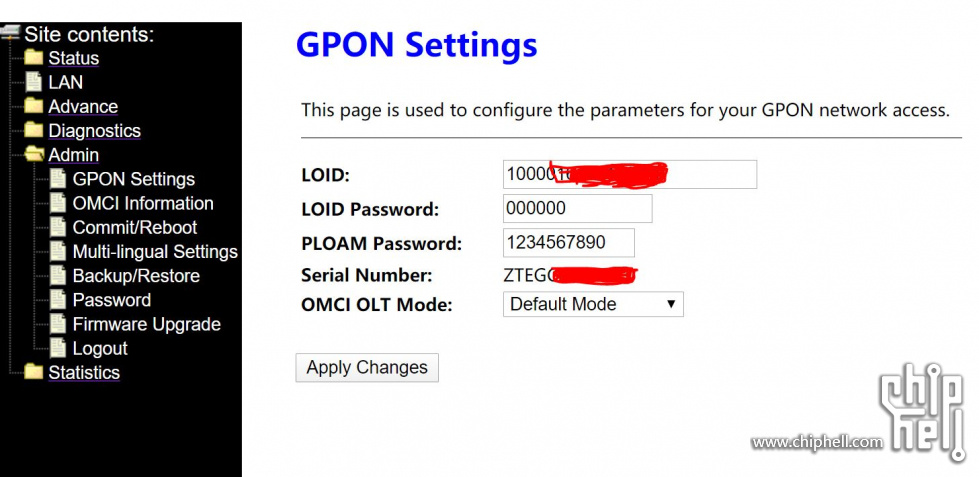Click the Advance folder icon

(34, 106)
